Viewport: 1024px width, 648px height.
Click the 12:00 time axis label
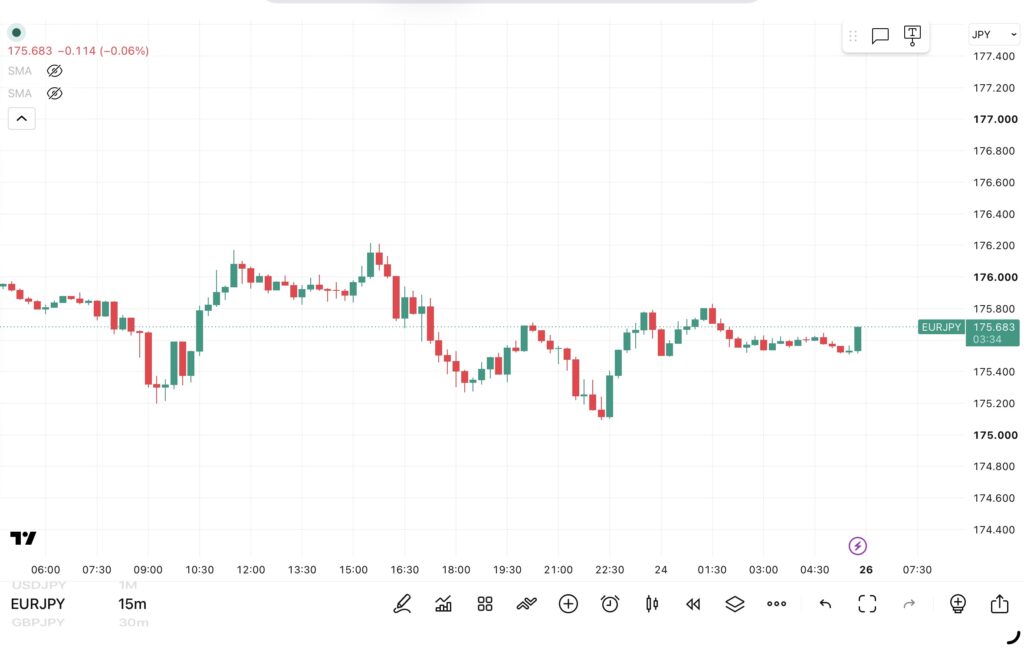pyautogui.click(x=251, y=570)
